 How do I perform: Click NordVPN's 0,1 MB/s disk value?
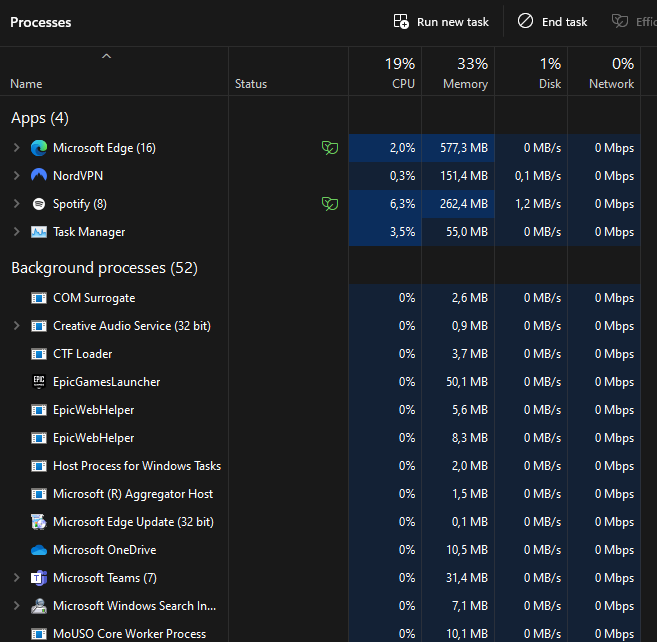click(x=538, y=176)
